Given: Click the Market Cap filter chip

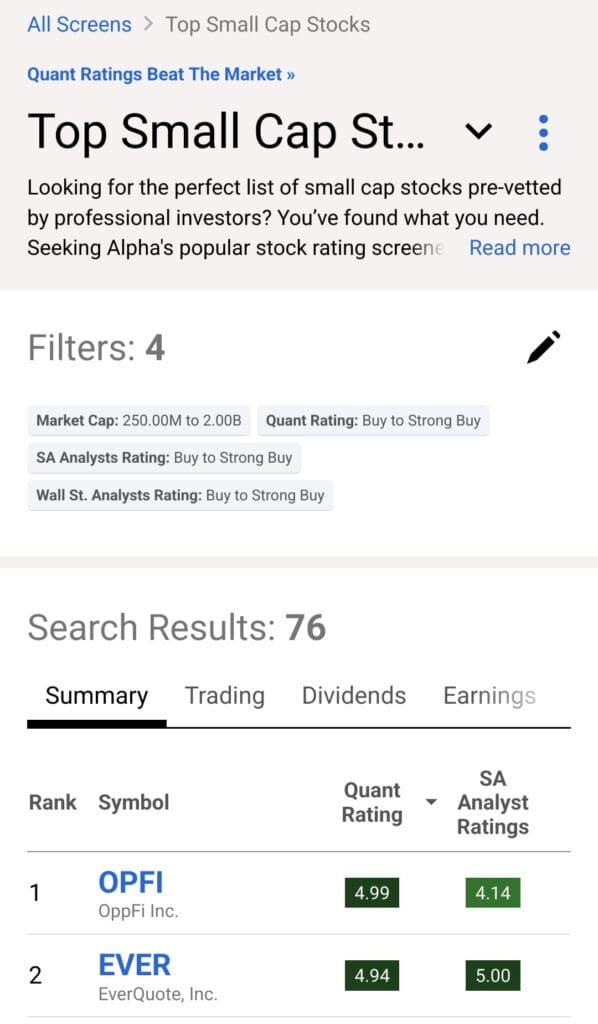Looking at the screenshot, I should click(x=139, y=421).
